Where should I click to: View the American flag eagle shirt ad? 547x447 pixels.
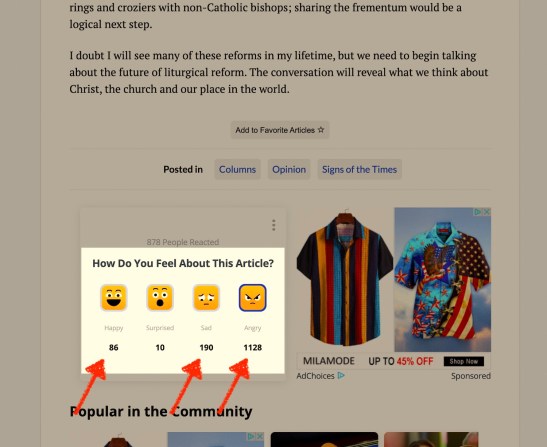[442, 280]
